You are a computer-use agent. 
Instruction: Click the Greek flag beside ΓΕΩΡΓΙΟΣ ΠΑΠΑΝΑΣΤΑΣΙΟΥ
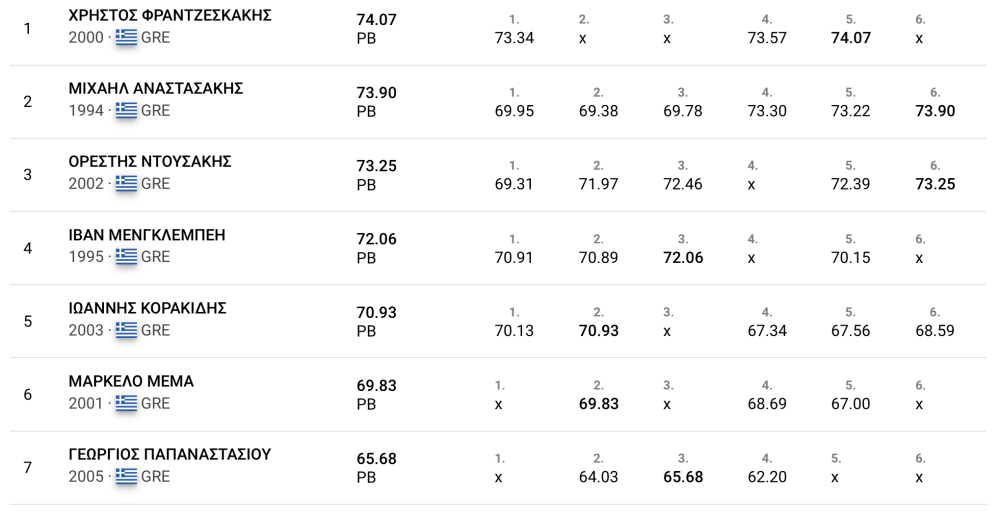click(126, 477)
